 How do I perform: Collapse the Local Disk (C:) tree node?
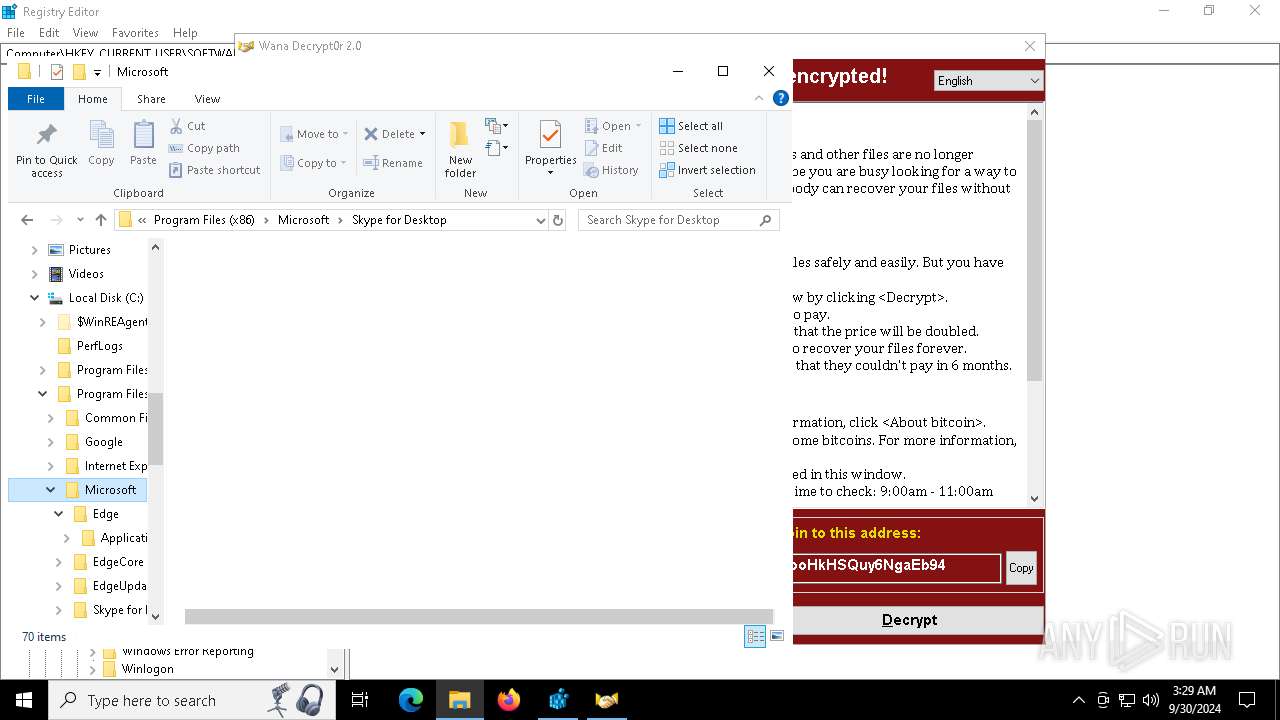tap(35, 298)
